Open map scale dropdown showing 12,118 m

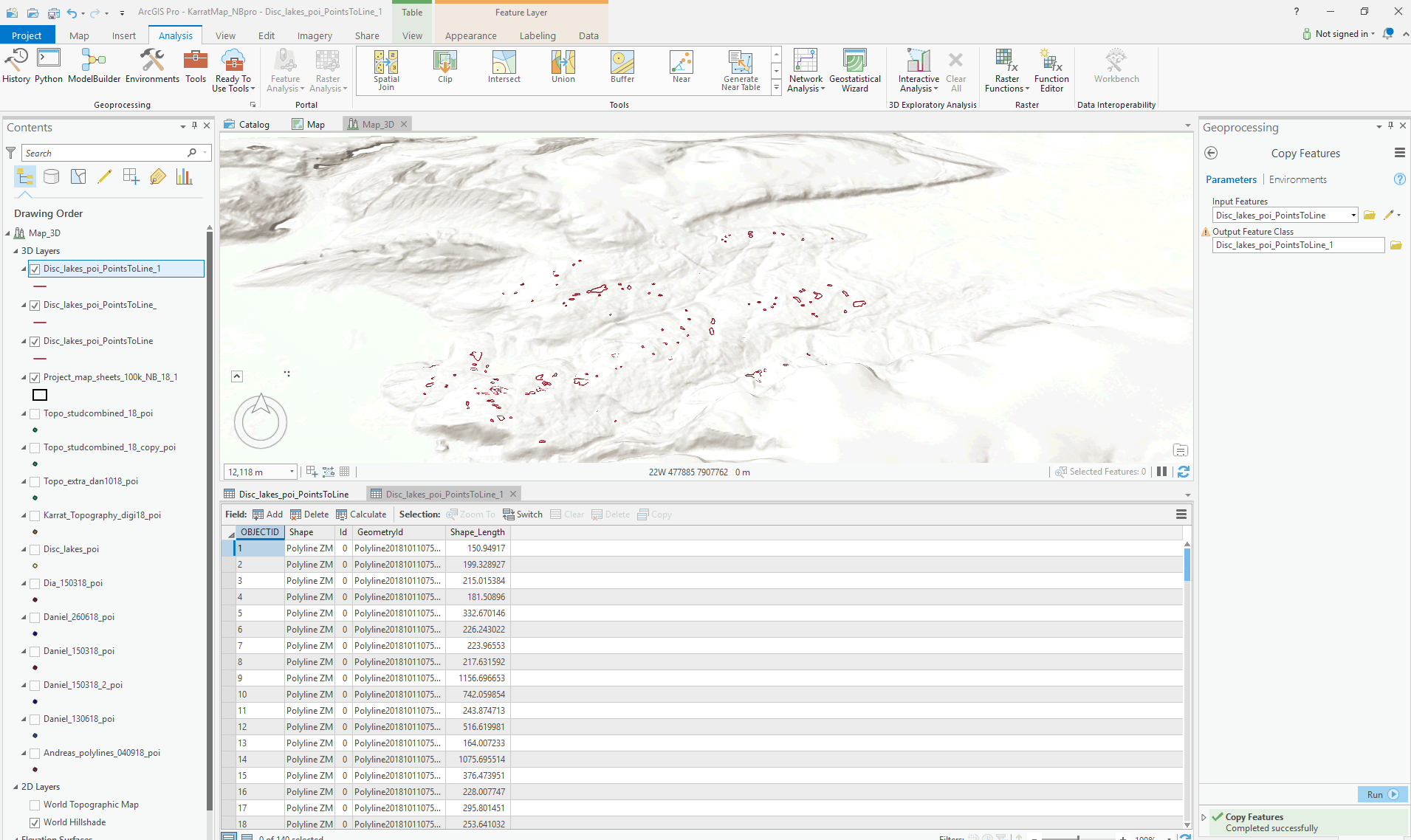[292, 472]
